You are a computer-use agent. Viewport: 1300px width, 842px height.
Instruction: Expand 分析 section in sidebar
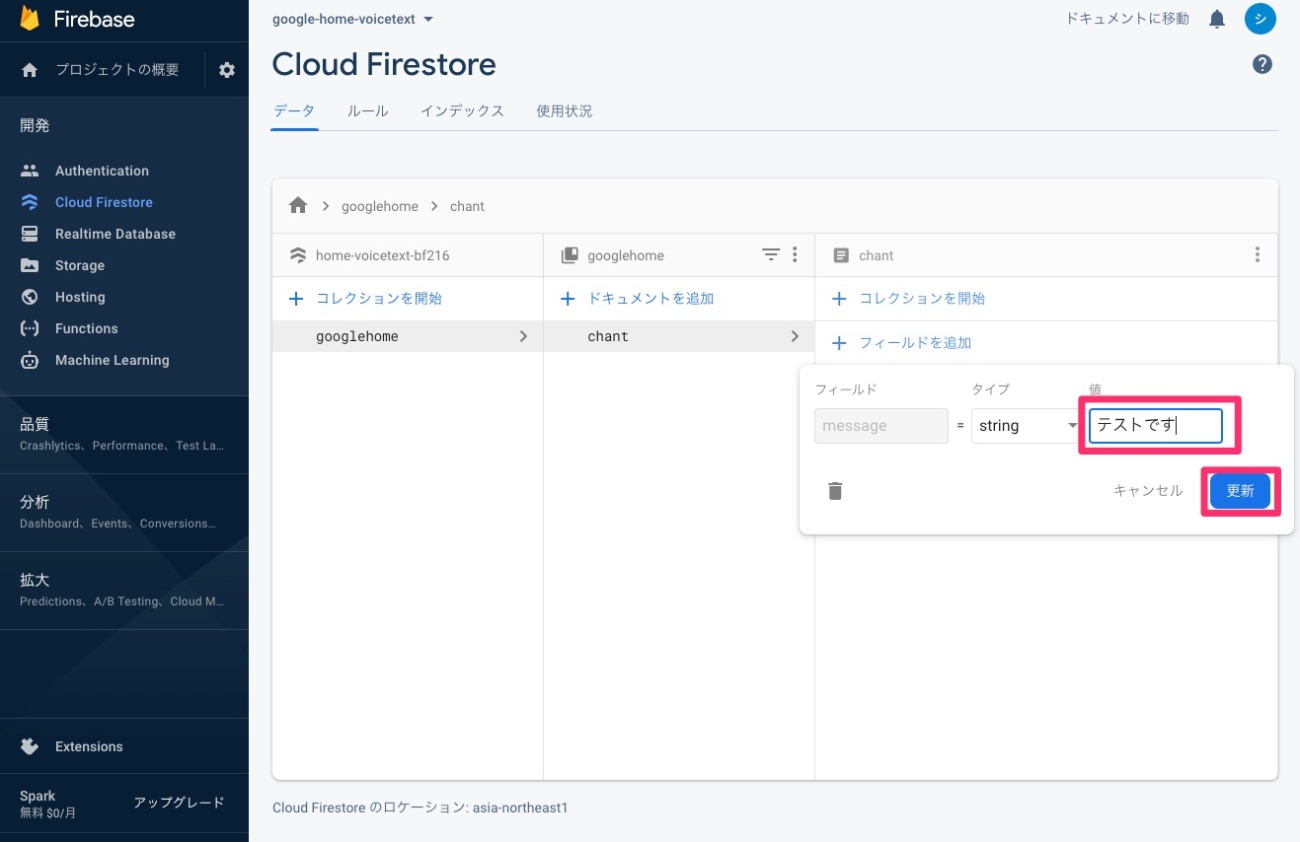[x=124, y=512]
